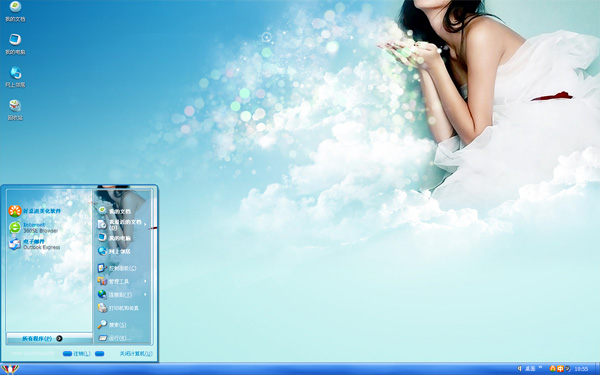Open the 我的文档 desktop icon
600x375 pixels.
15,11
